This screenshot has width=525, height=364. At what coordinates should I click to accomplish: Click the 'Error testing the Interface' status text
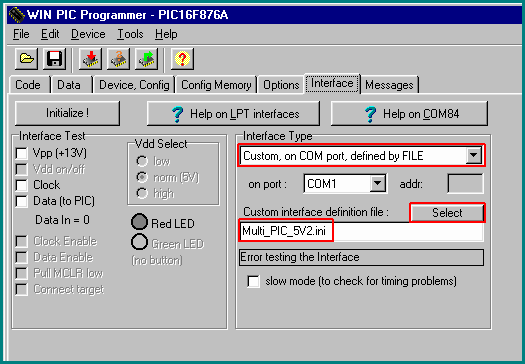coord(300,257)
